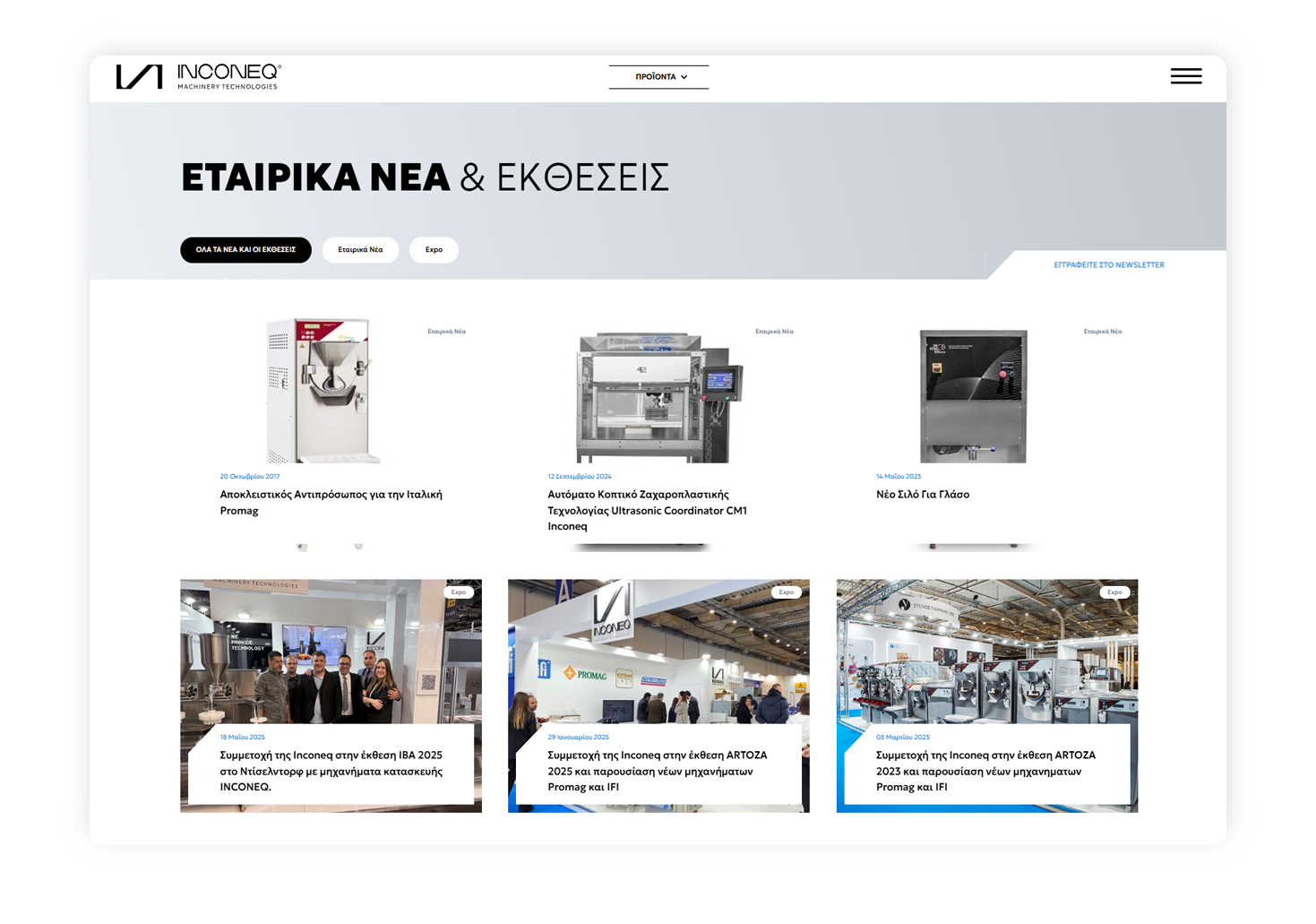
Task: Click date 14 Μαΐου 2023
Action: (899, 477)
